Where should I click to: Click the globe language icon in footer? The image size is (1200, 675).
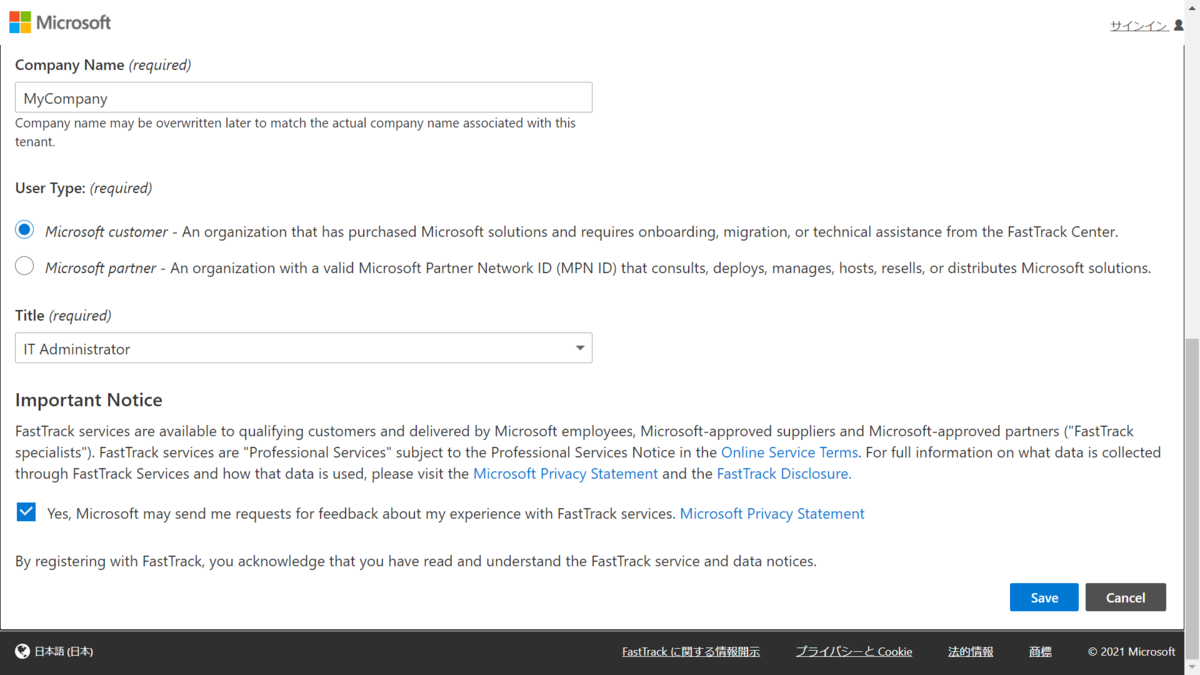coord(23,652)
